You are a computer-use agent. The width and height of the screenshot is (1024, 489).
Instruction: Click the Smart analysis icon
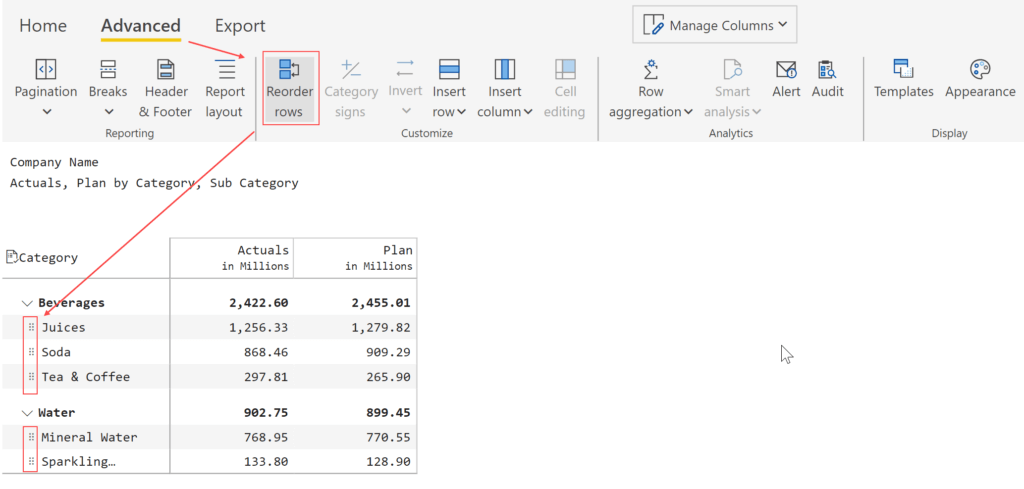click(732, 69)
